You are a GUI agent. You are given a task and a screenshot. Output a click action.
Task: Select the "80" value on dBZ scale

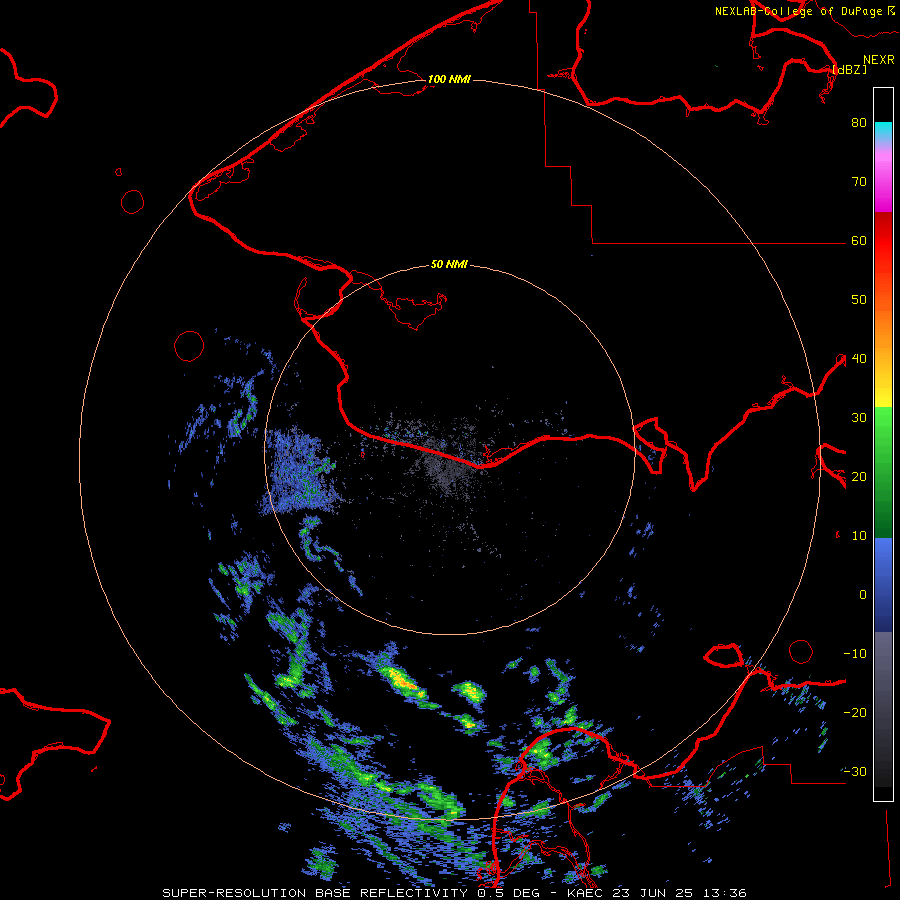click(x=859, y=123)
